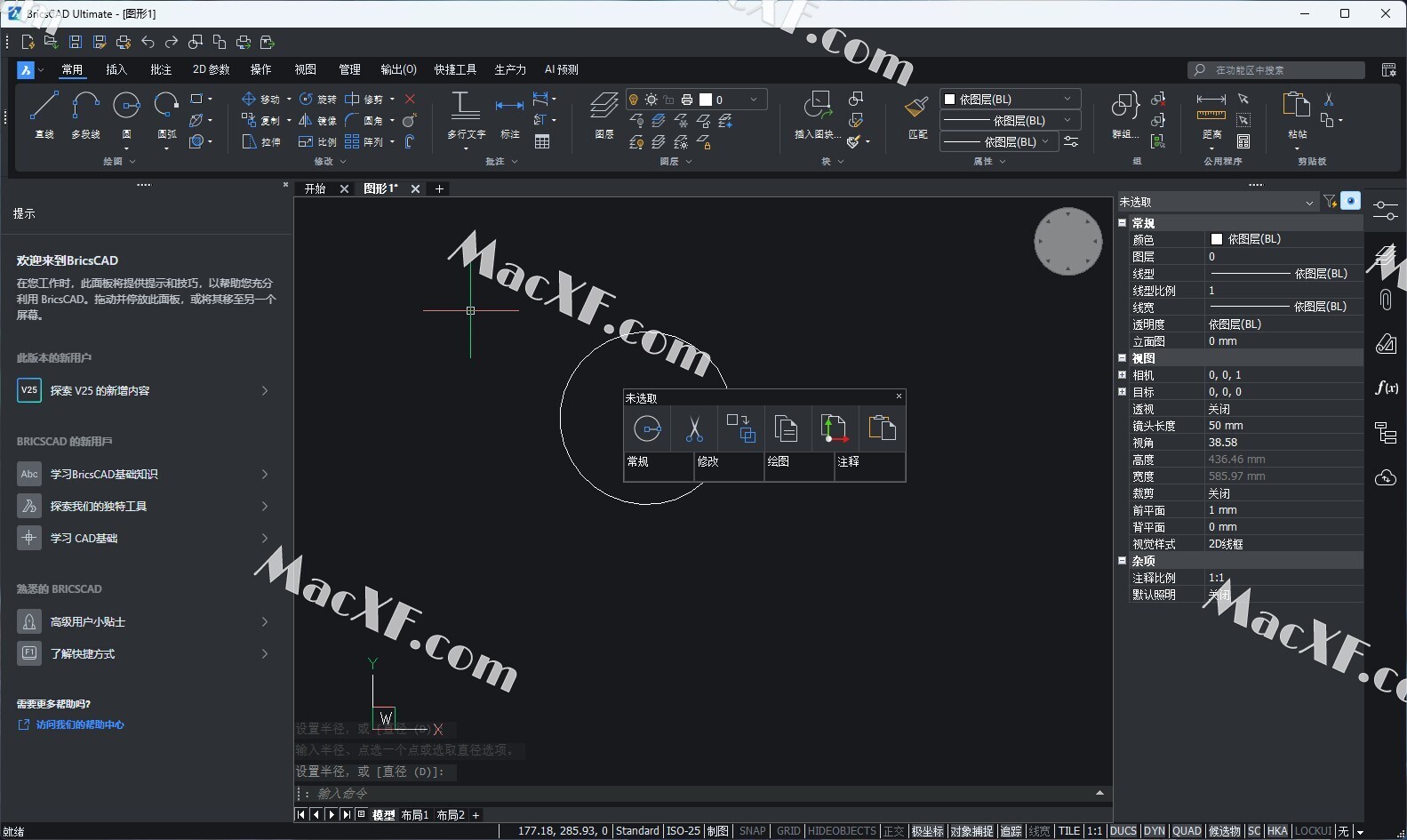
Task: Expand the 绘图 (Draw) panel arrow
Action: [x=132, y=162]
